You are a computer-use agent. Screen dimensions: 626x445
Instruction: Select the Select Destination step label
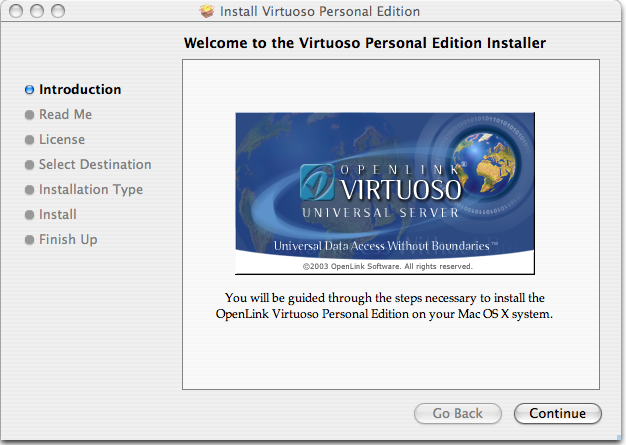[x=95, y=164]
